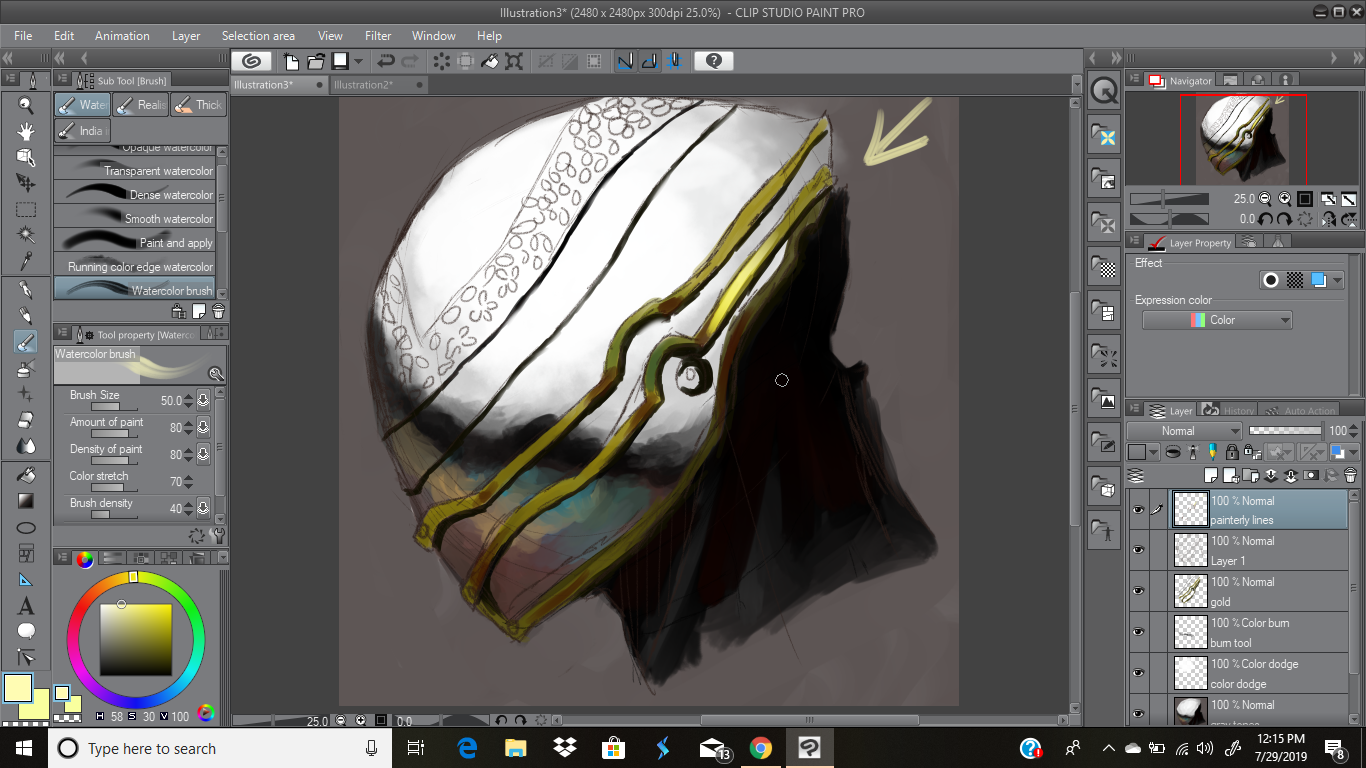Open the Expression color dropdown
Screen dimensions: 1366x768
(x=1217, y=320)
